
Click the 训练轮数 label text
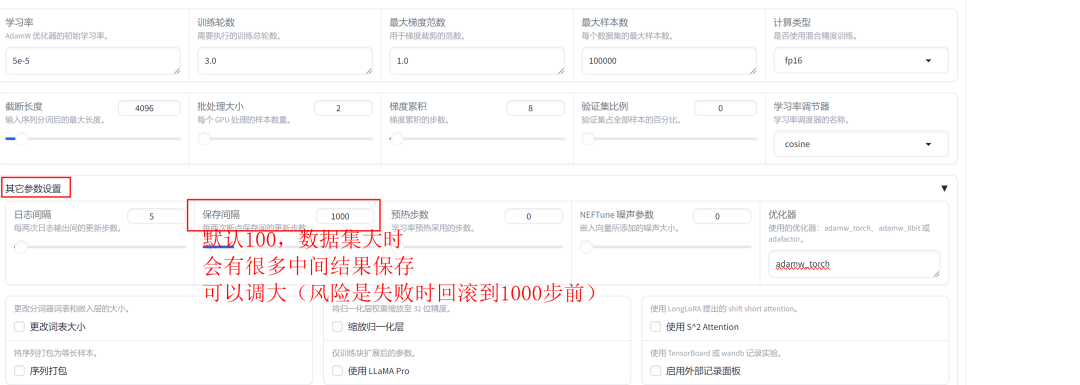(x=216, y=23)
